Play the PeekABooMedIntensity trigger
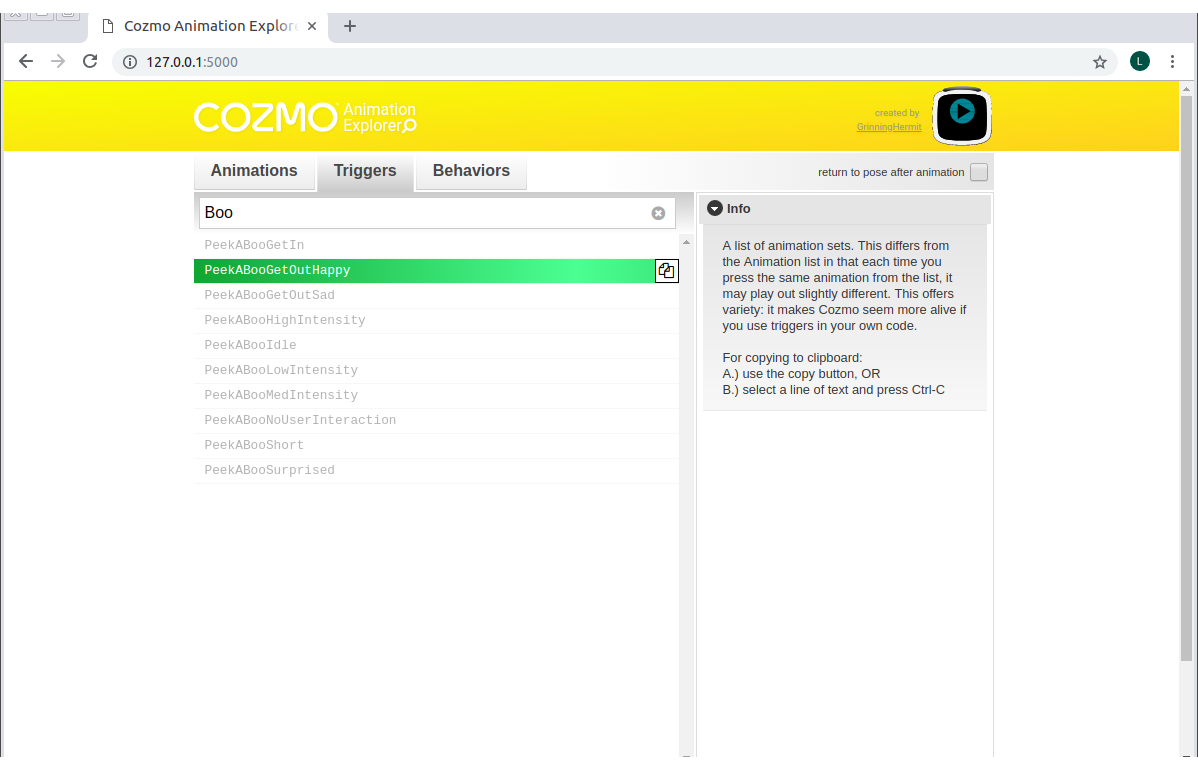1198x770 pixels. point(436,395)
